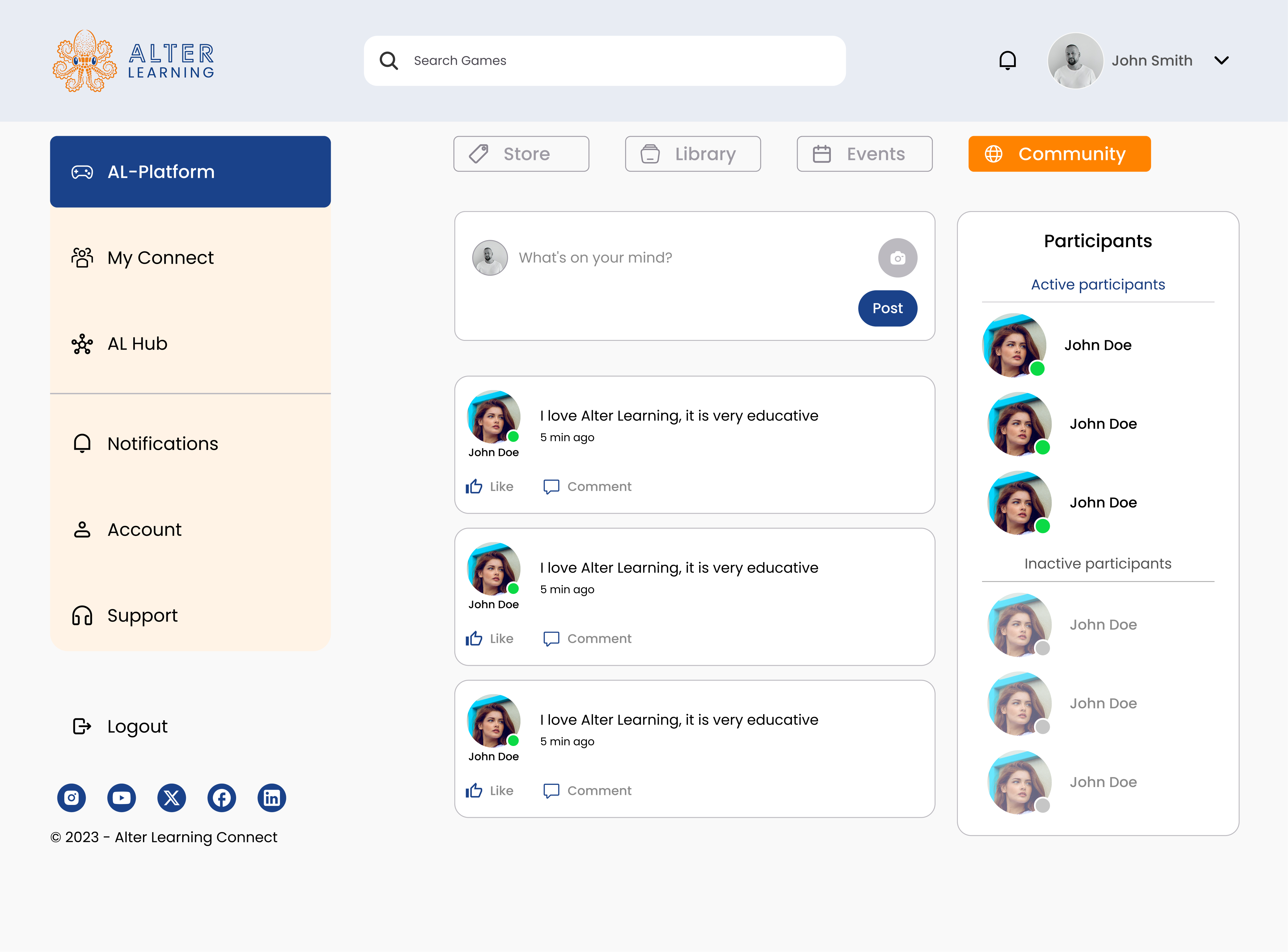Open the search magnifier in Search Games

pos(388,60)
